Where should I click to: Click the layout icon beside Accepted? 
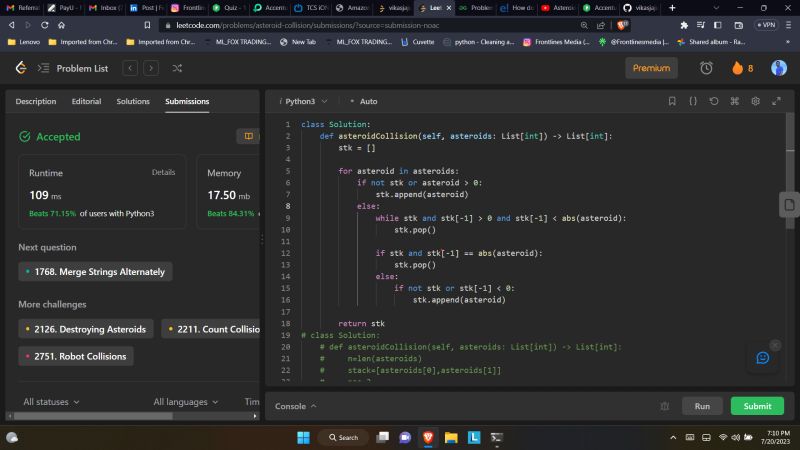pos(248,136)
